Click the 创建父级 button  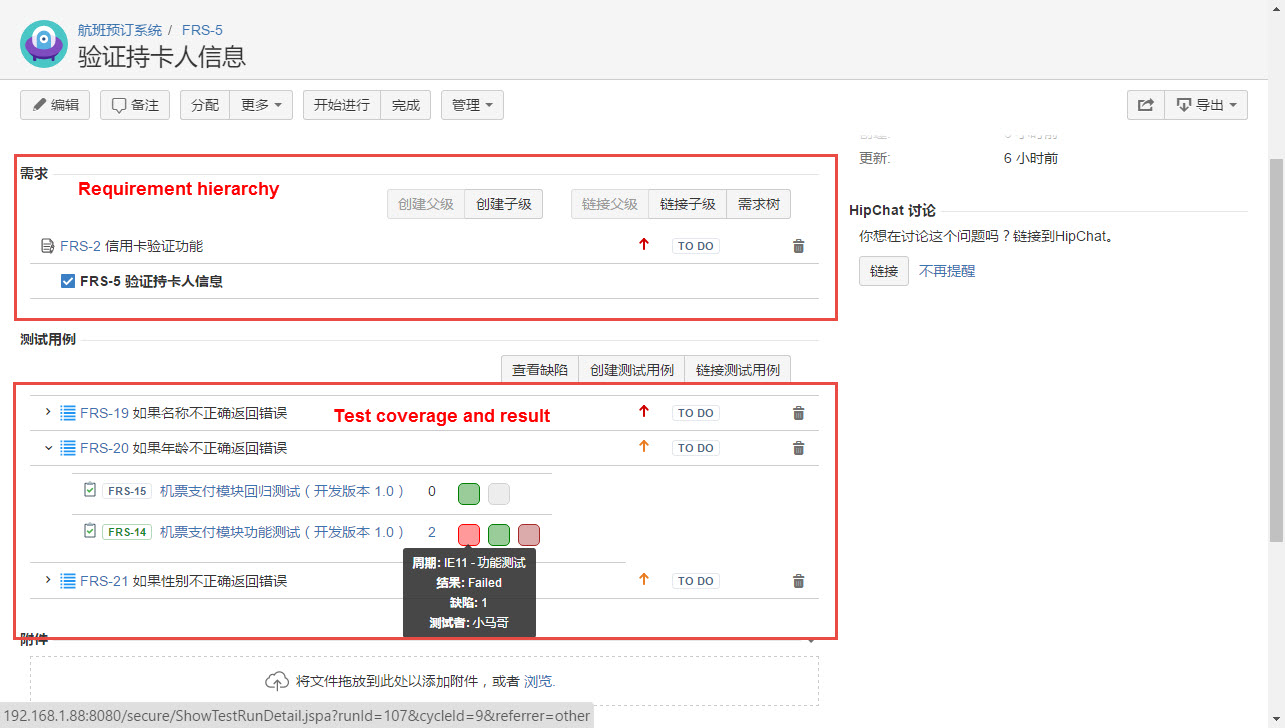click(x=426, y=204)
